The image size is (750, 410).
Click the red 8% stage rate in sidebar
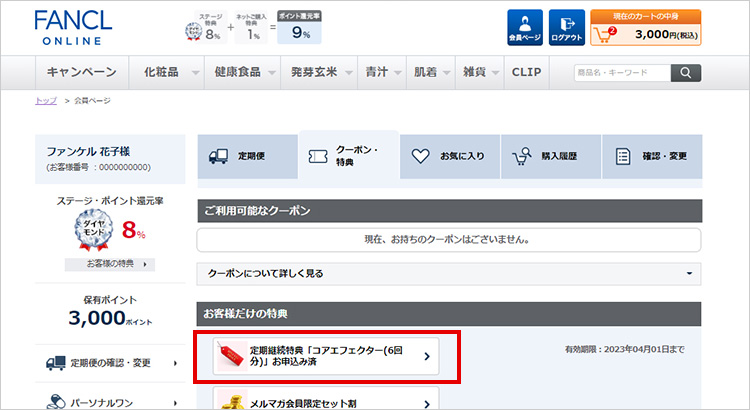pos(133,230)
